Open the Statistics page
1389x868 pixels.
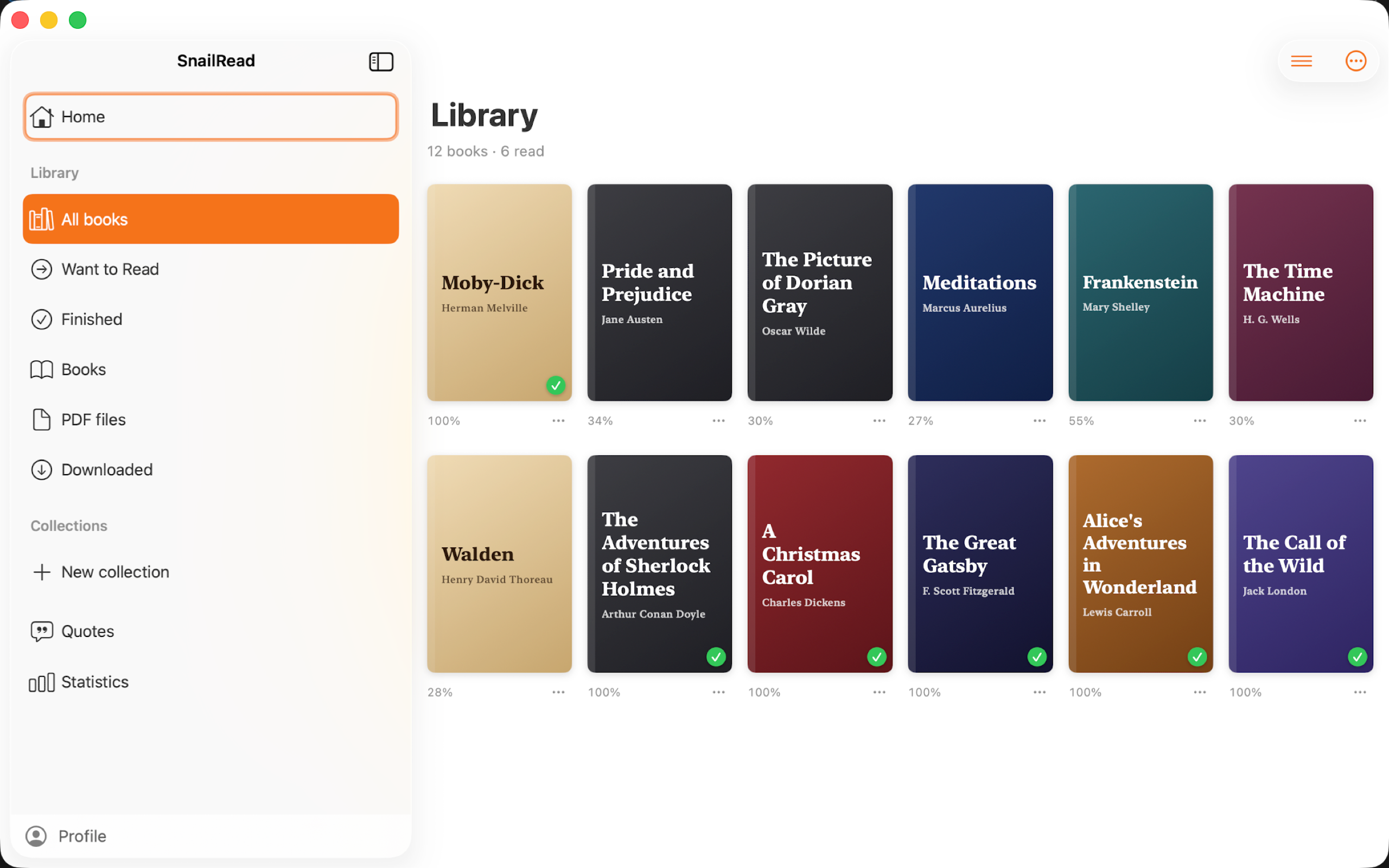pos(211,682)
